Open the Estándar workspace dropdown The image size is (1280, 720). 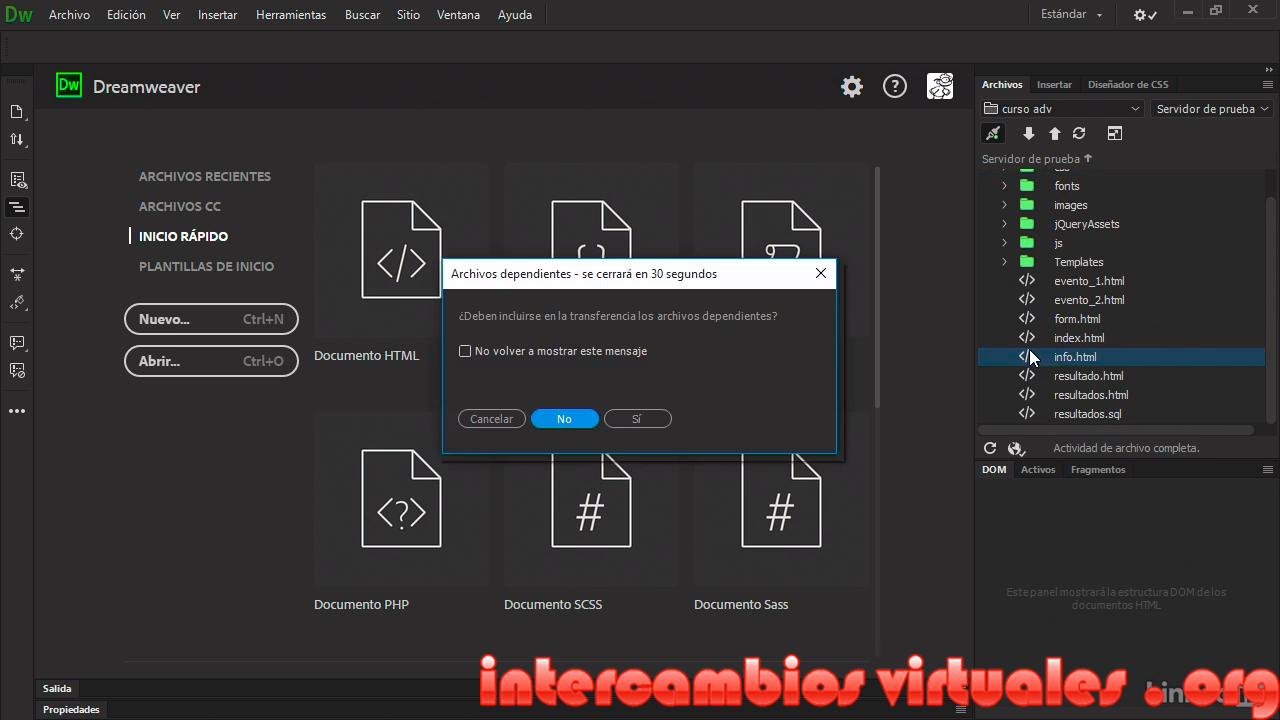tap(1072, 15)
